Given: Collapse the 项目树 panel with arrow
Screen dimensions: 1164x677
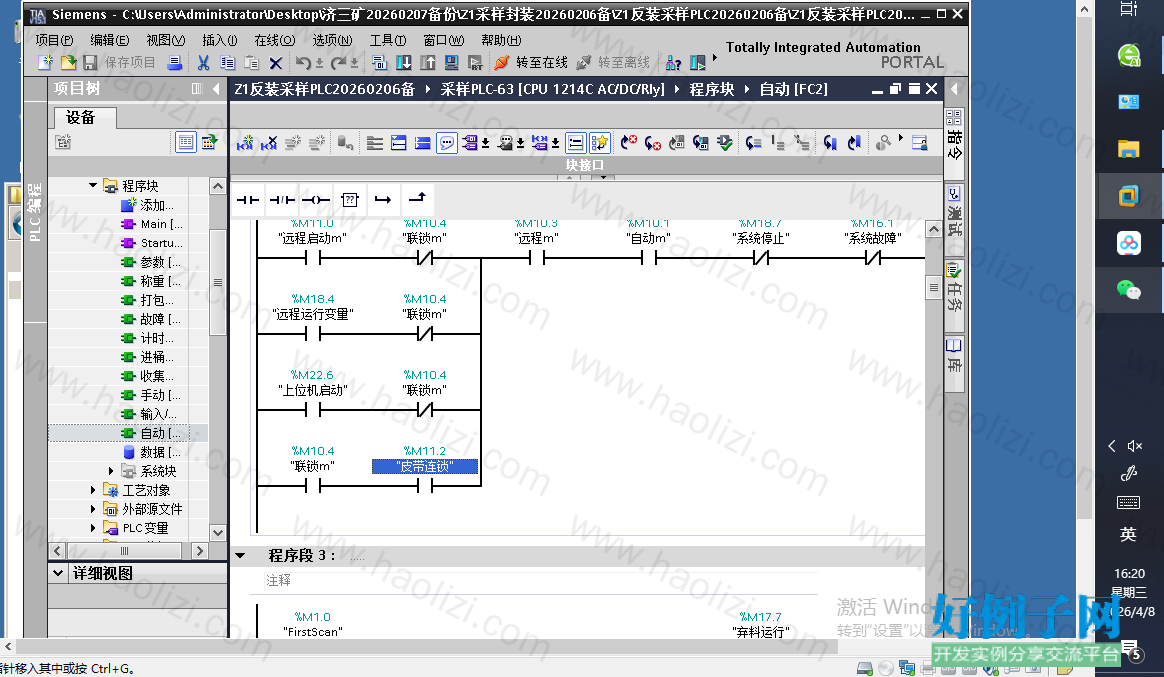Looking at the screenshot, I should [x=216, y=89].
